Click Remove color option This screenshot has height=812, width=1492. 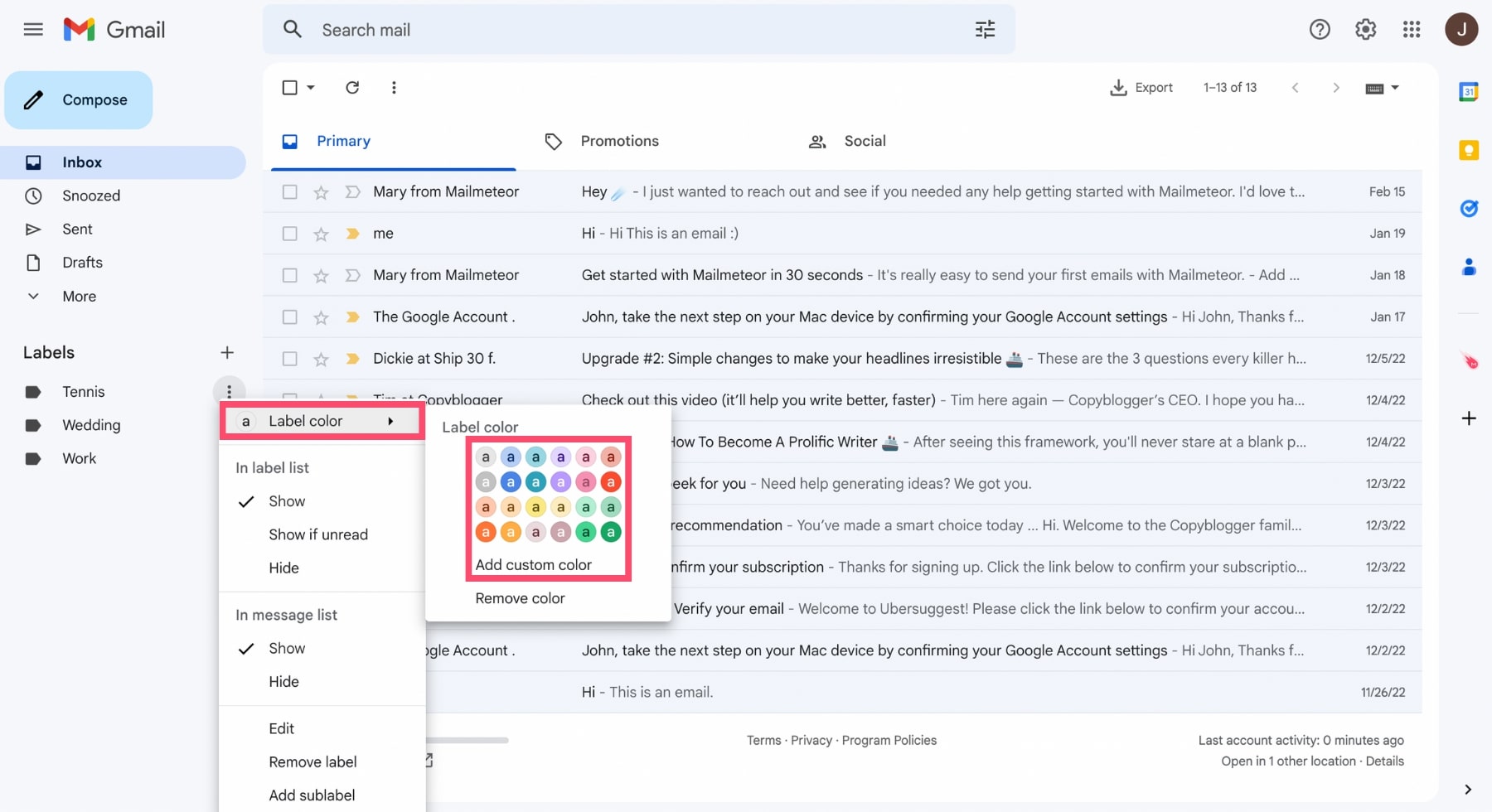click(x=520, y=598)
